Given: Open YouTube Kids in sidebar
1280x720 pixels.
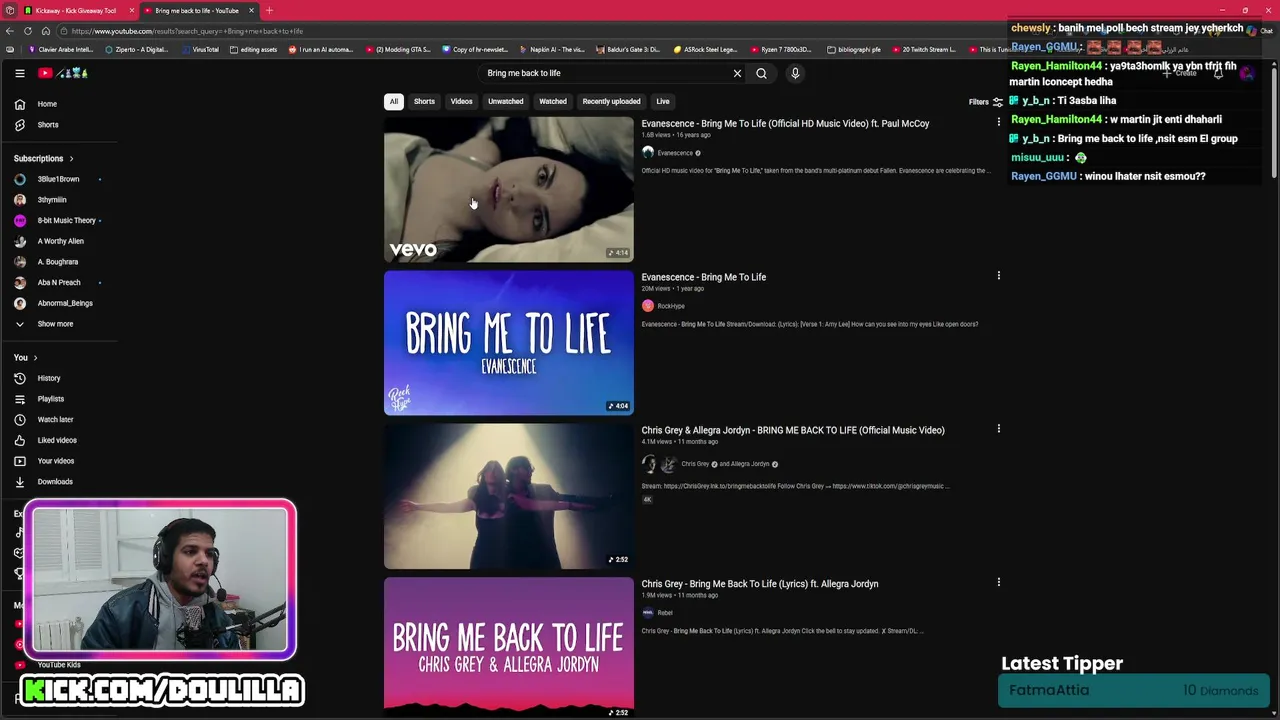Looking at the screenshot, I should (x=59, y=665).
